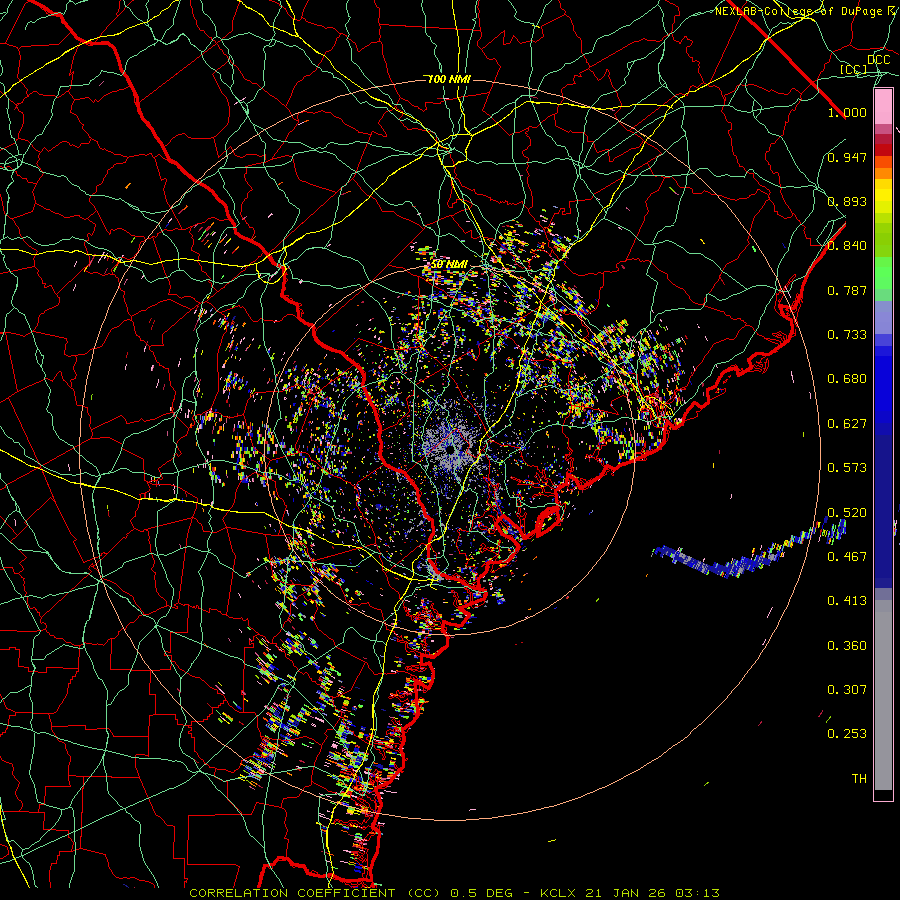Click the 50 NMI range ring label
The width and height of the screenshot is (900, 900).
(449, 265)
